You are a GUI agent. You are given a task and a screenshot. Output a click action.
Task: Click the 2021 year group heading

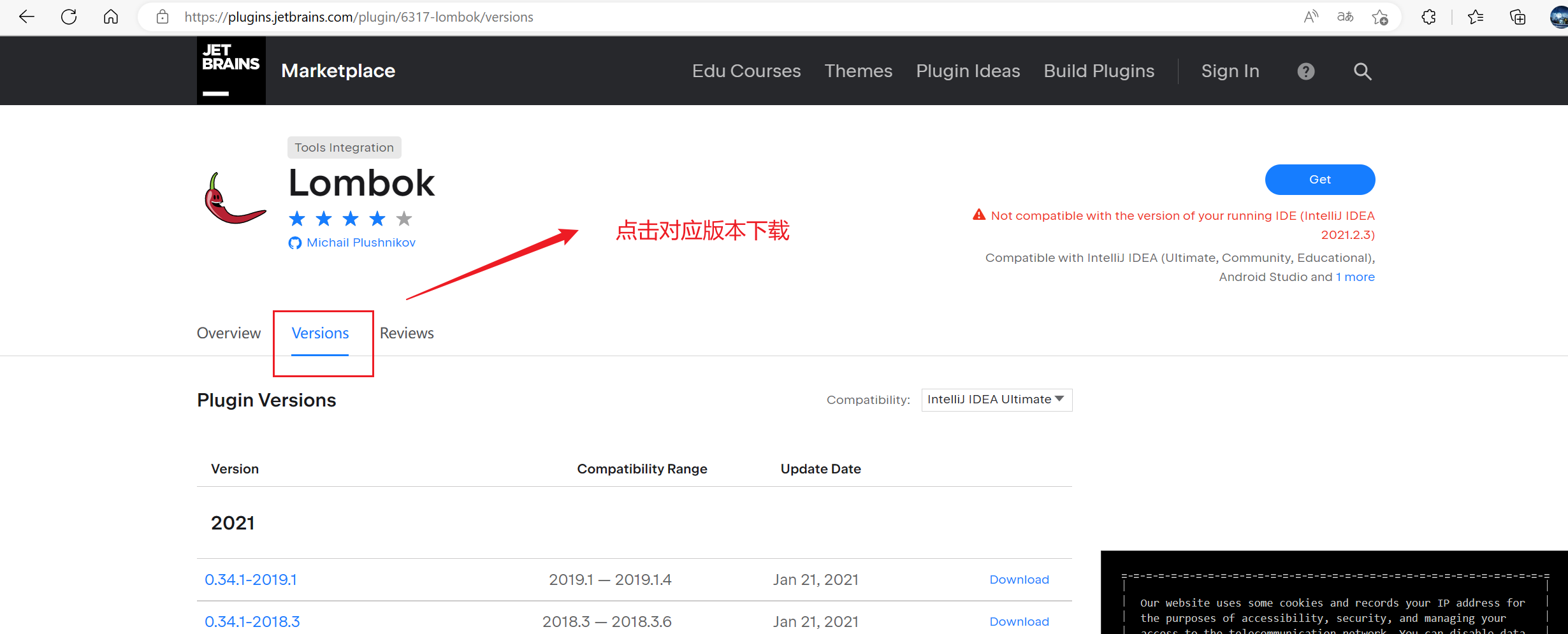tap(233, 523)
